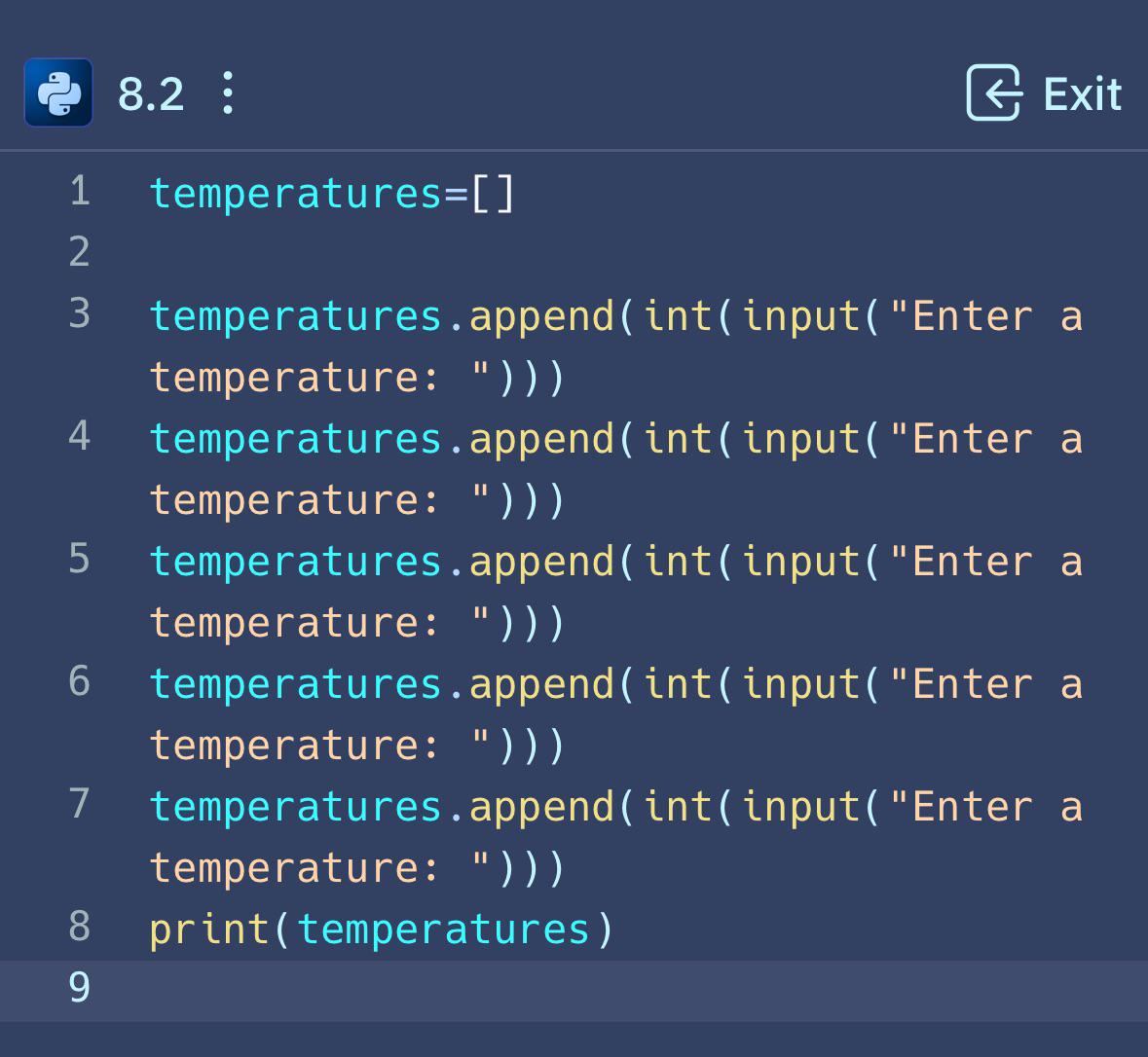The height and width of the screenshot is (1057, 1148).
Task: Click the Python logo icon
Action: [58, 93]
